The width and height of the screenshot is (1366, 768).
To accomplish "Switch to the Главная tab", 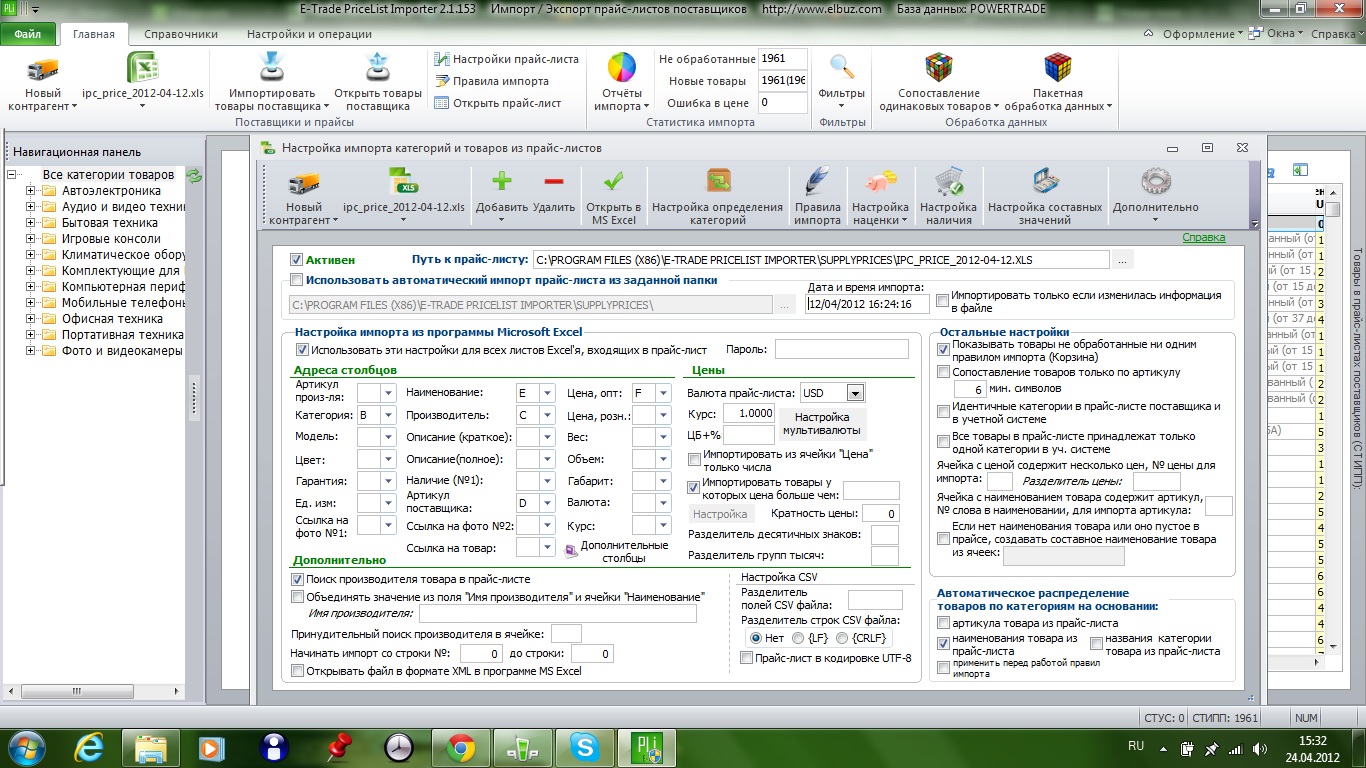I will (x=94, y=34).
